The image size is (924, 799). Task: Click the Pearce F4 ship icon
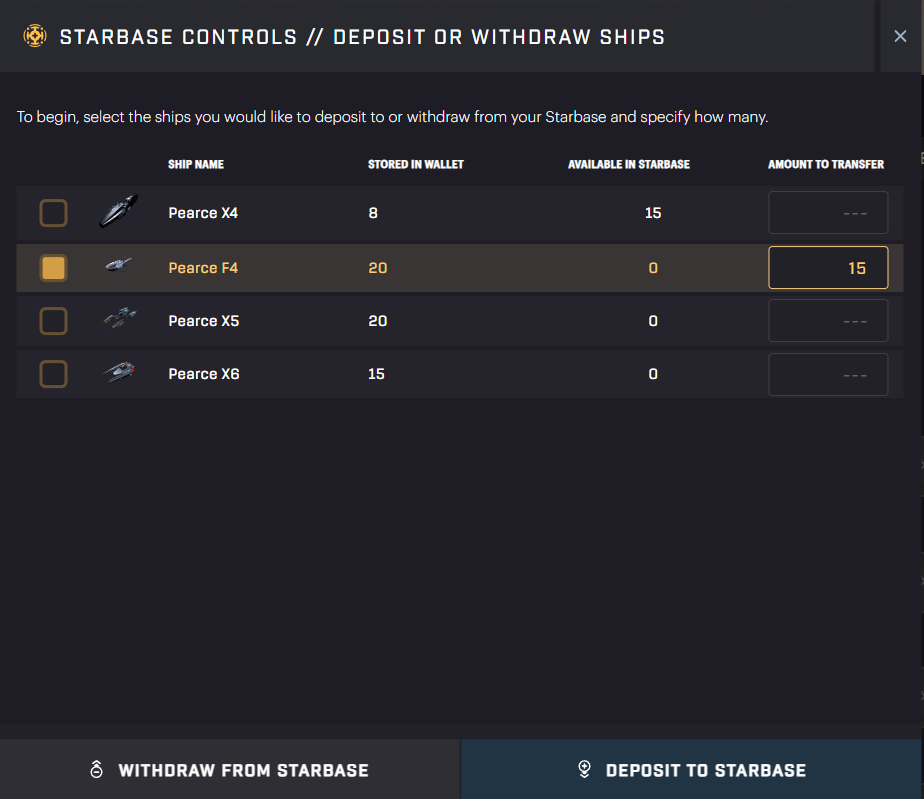(119, 266)
